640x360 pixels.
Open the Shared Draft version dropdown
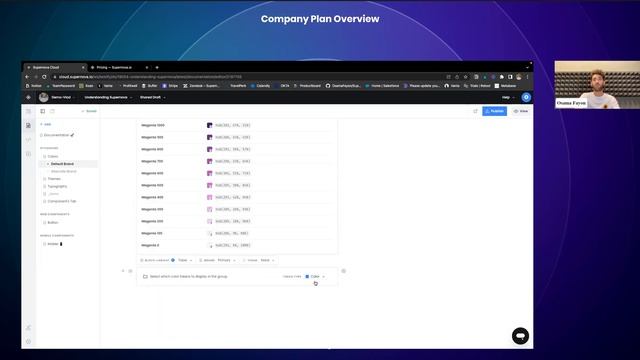coord(153,97)
